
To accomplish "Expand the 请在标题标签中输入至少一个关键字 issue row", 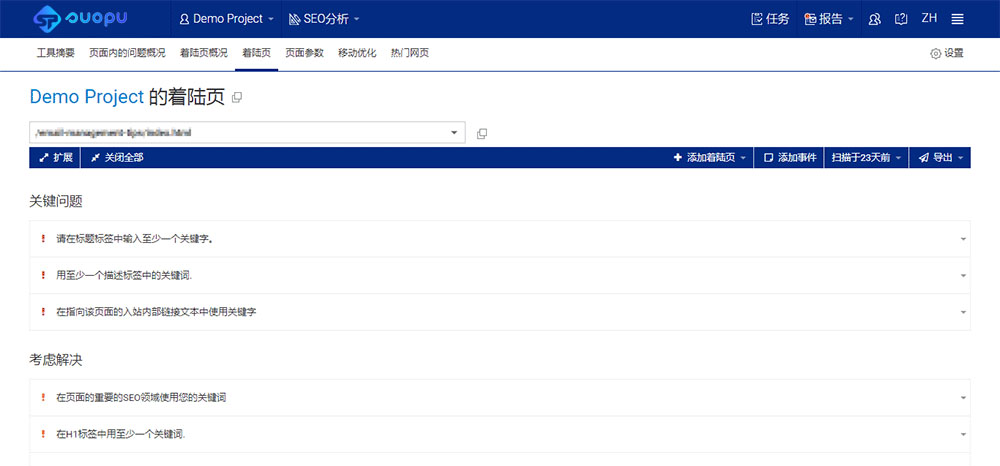I will (x=500, y=239).
